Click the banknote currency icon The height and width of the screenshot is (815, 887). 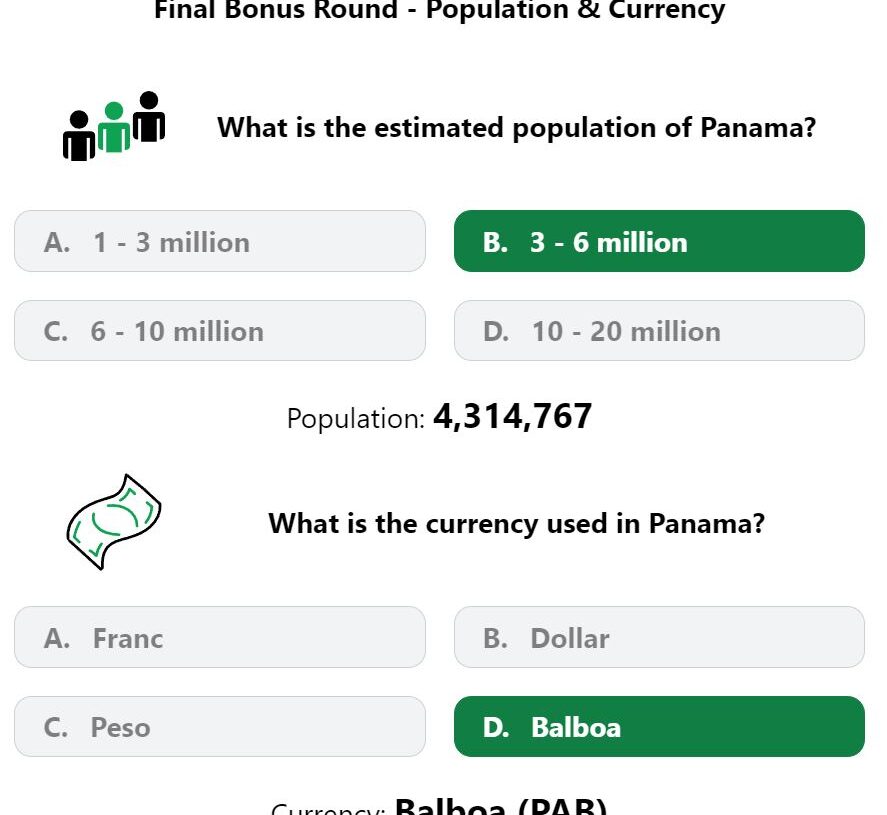[x=114, y=522]
